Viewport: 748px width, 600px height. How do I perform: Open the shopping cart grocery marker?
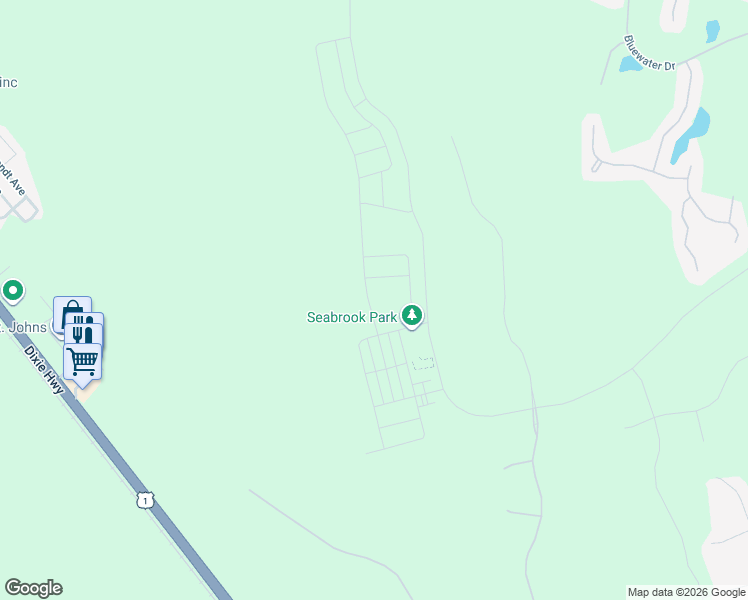point(83,363)
